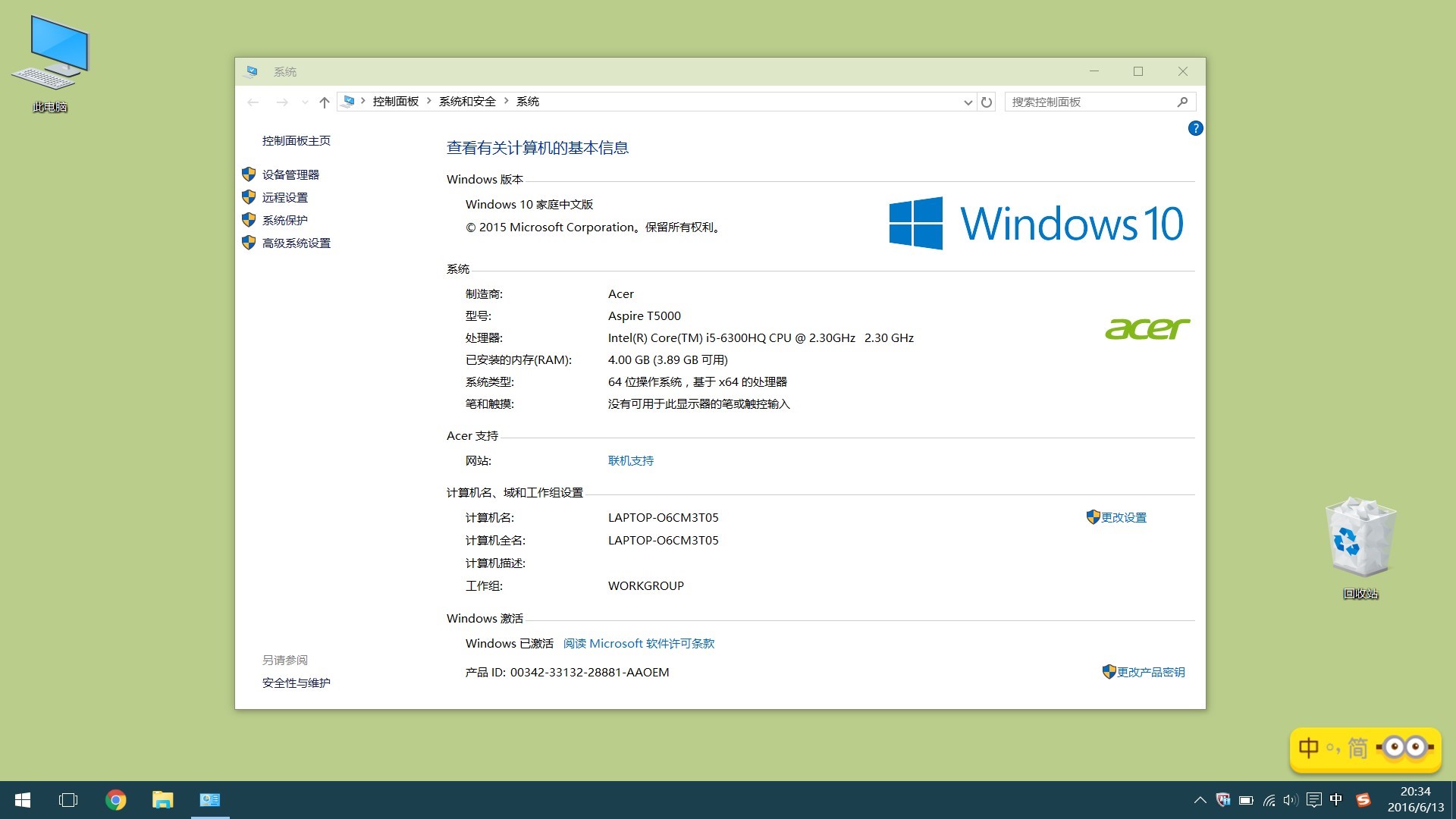Open the Windows Start menu
Image resolution: width=1456 pixels, height=819 pixels.
(x=23, y=800)
